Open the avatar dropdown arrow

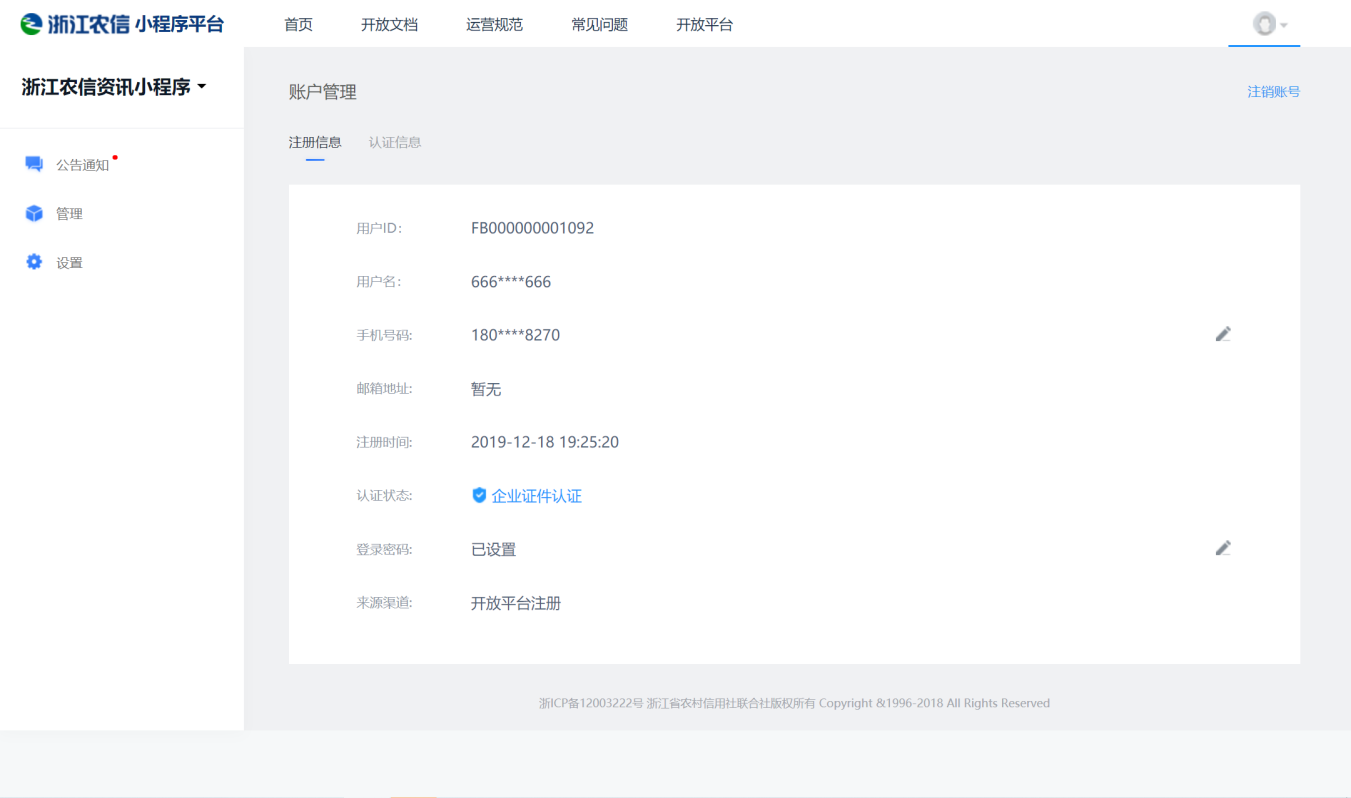coord(1284,25)
